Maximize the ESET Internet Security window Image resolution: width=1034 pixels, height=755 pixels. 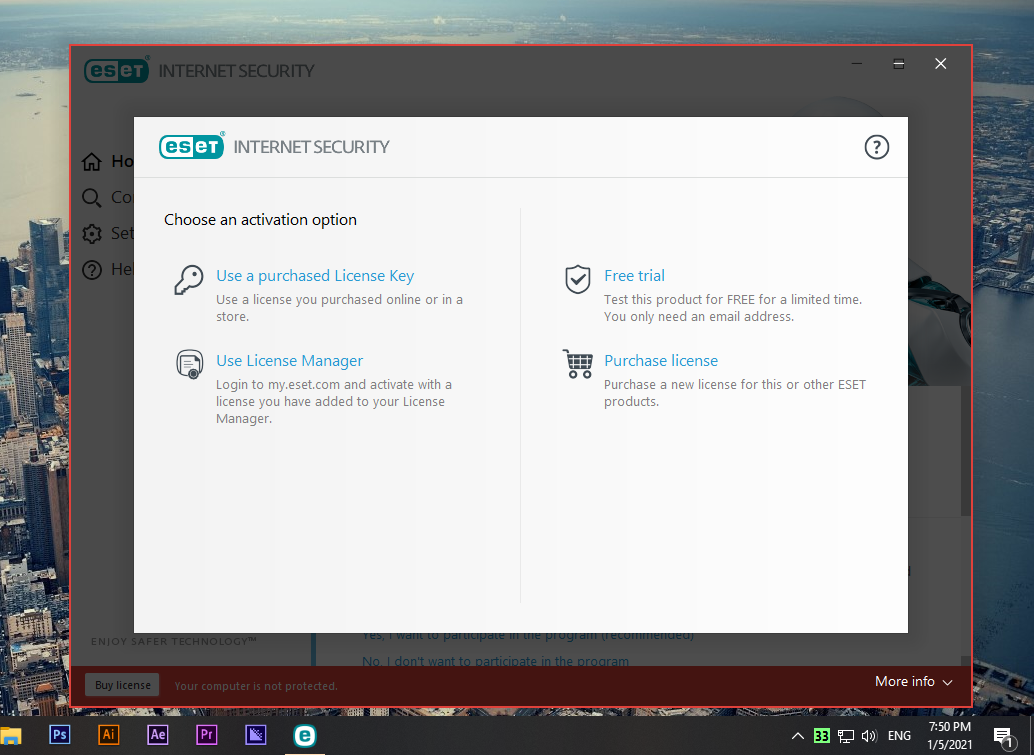tap(899, 63)
